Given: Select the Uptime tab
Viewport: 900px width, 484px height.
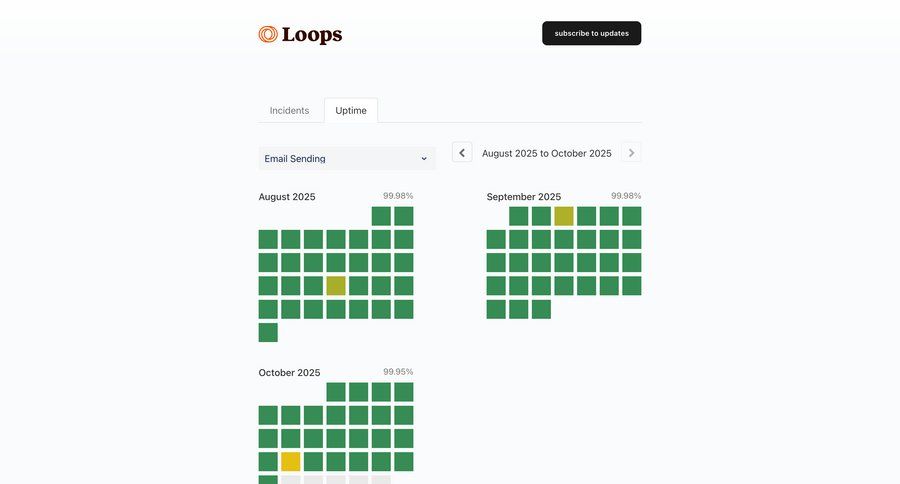Looking at the screenshot, I should click(351, 111).
